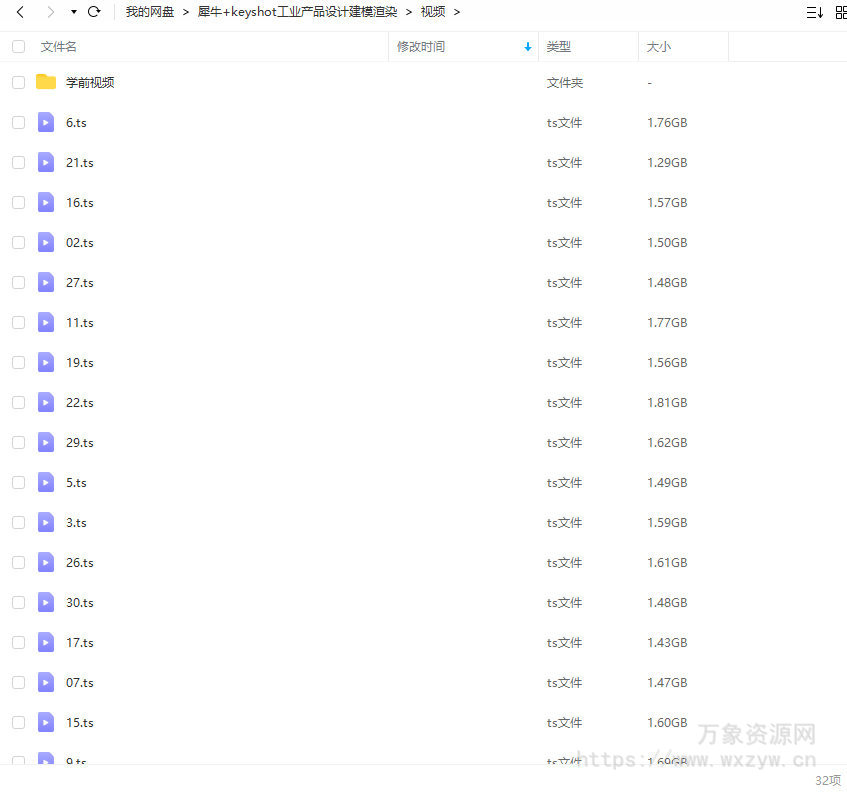Go to 我的网盘 via the breadcrumb
The image size is (847, 794).
[149, 11]
